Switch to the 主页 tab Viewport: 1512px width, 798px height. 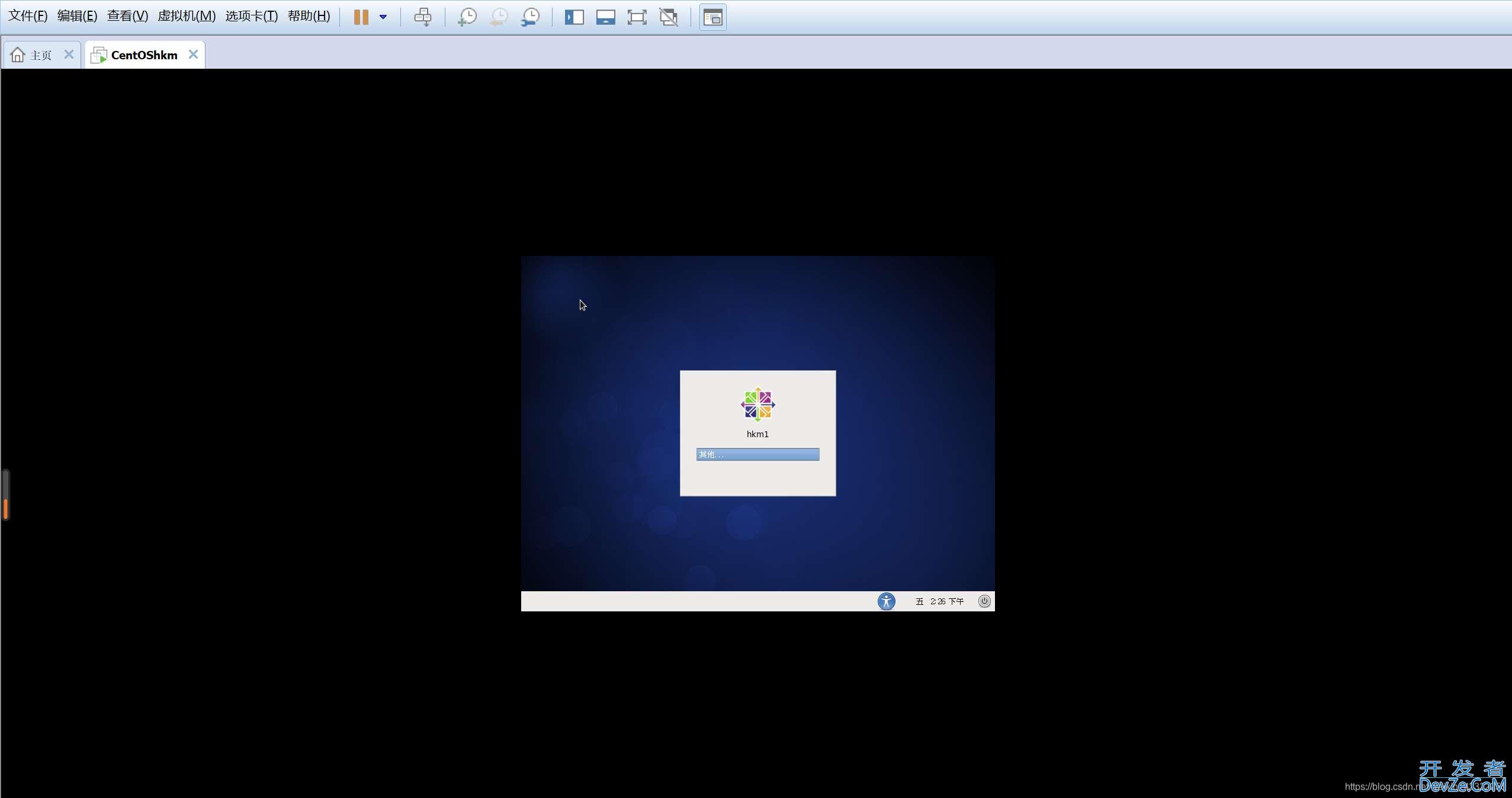coord(41,55)
